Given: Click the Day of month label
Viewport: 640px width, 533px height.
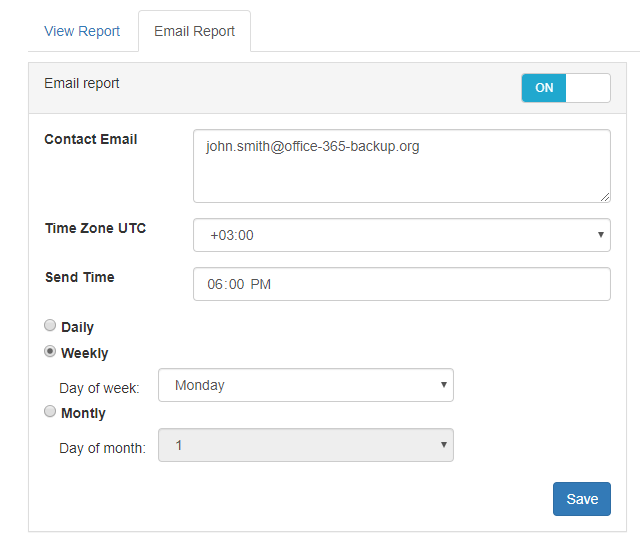Looking at the screenshot, I should pyautogui.click(x=102, y=448).
